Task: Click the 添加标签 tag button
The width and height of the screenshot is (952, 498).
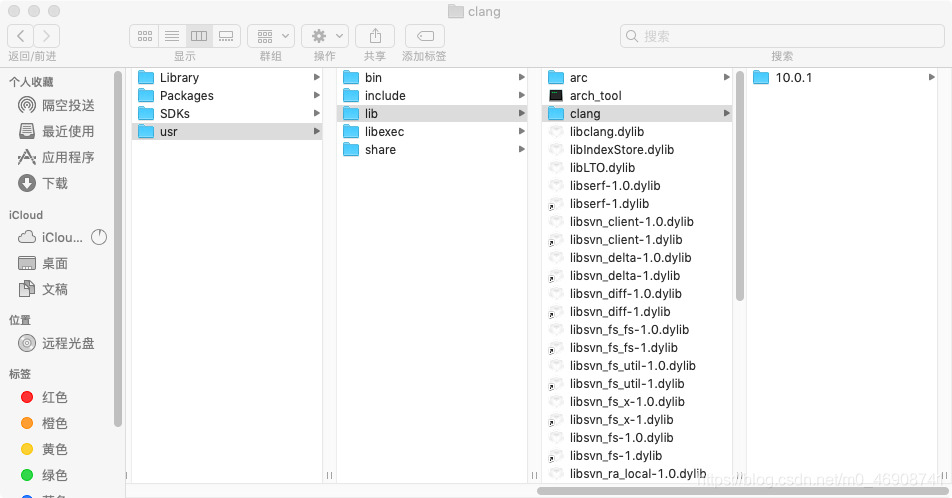Action: [x=425, y=36]
